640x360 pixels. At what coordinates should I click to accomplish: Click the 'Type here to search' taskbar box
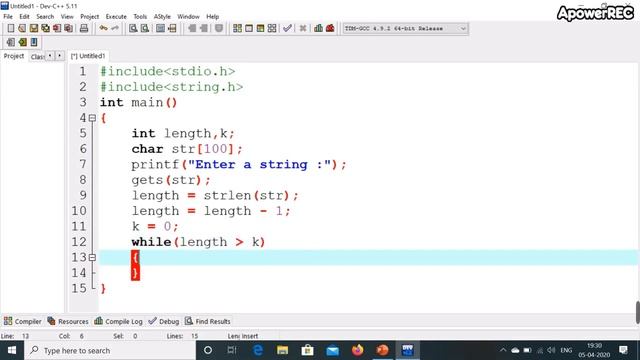pyautogui.click(x=110, y=350)
